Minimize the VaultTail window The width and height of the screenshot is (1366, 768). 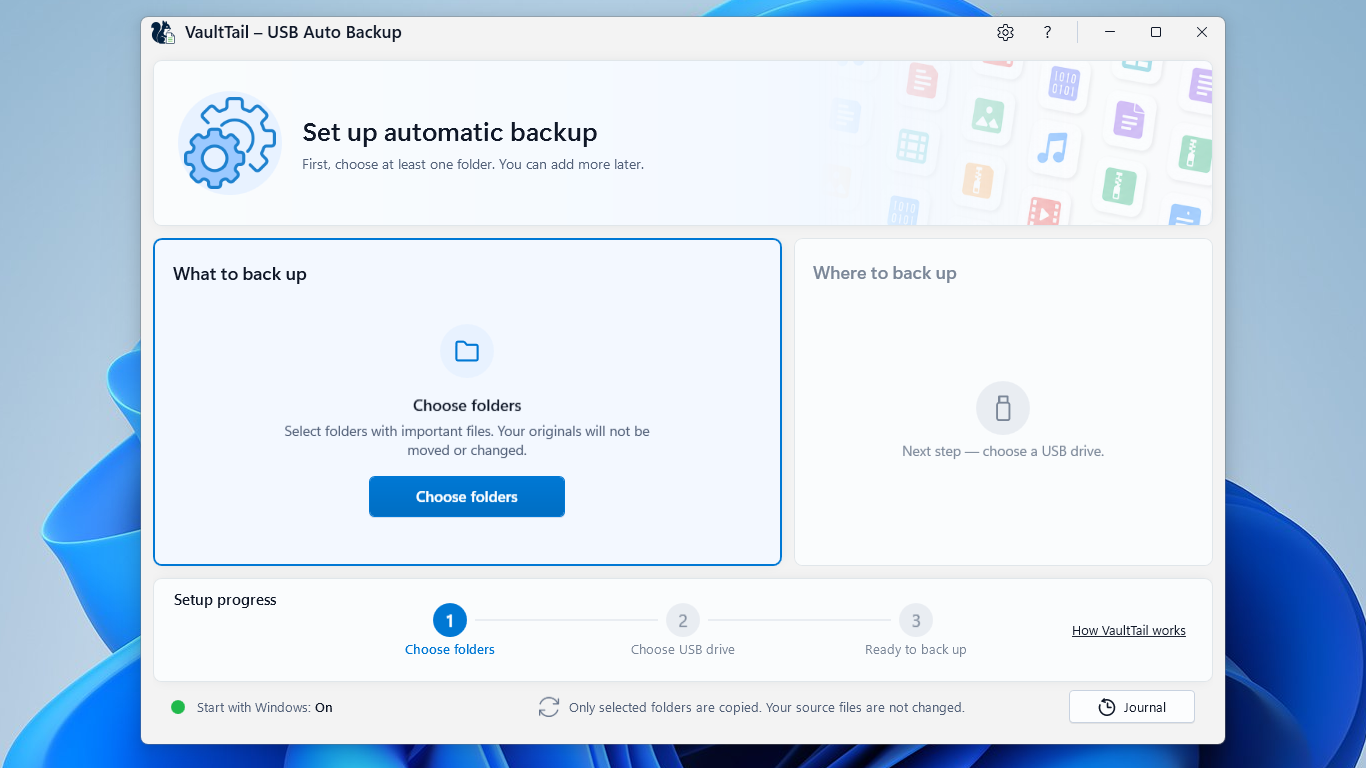(x=1110, y=32)
